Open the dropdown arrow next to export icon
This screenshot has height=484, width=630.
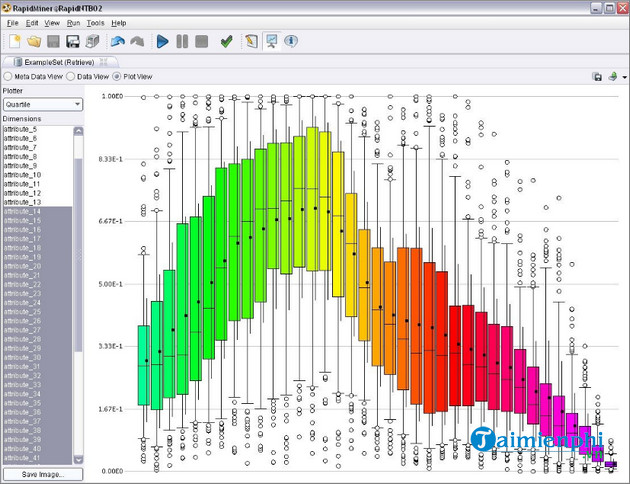click(624, 77)
